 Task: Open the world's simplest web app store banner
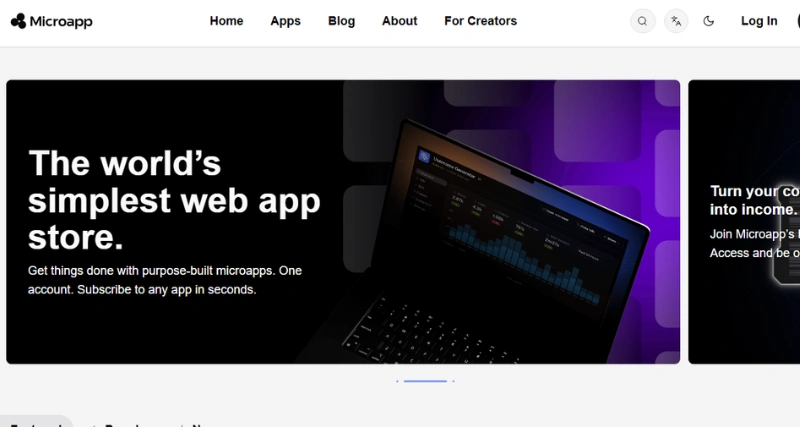343,222
